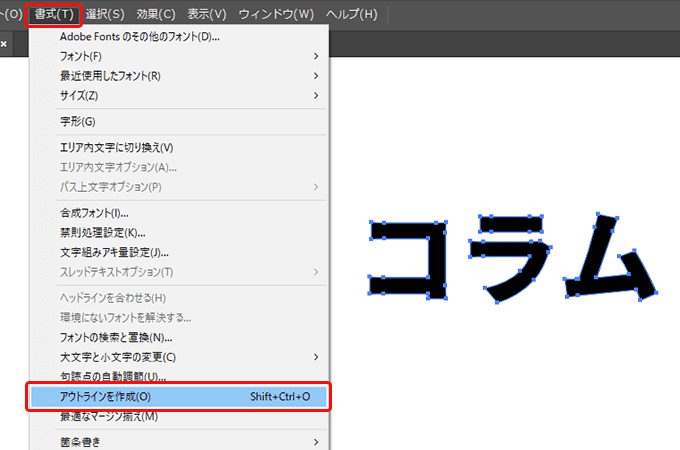680x450 pixels.
Task: Open the ウィンドウ(W) menu
Action: pos(276,14)
